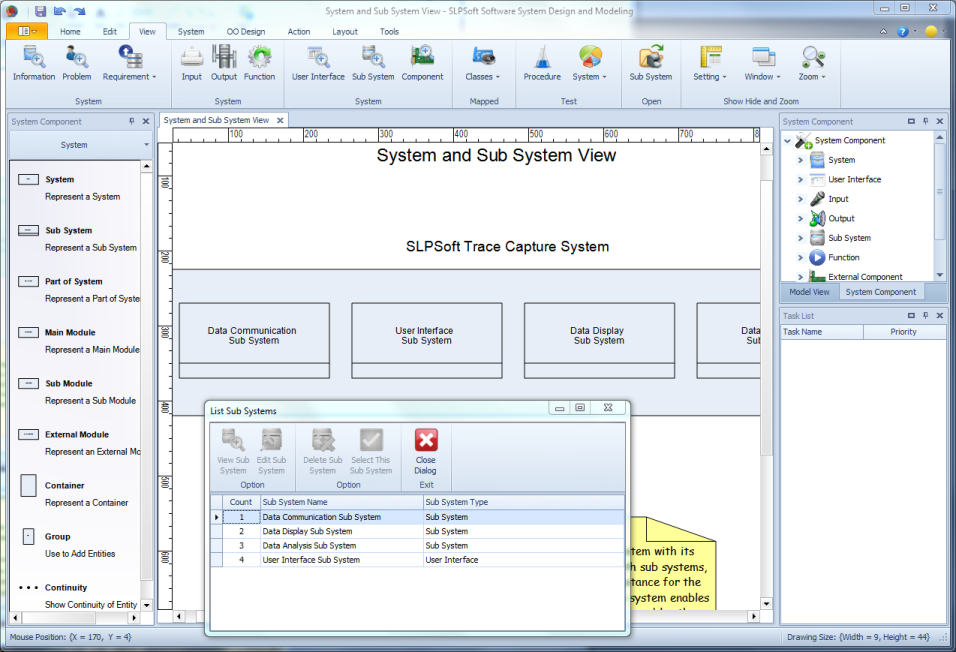Open the Action ribbon tab
Image resolution: width=956 pixels, height=652 pixels.
click(x=299, y=32)
